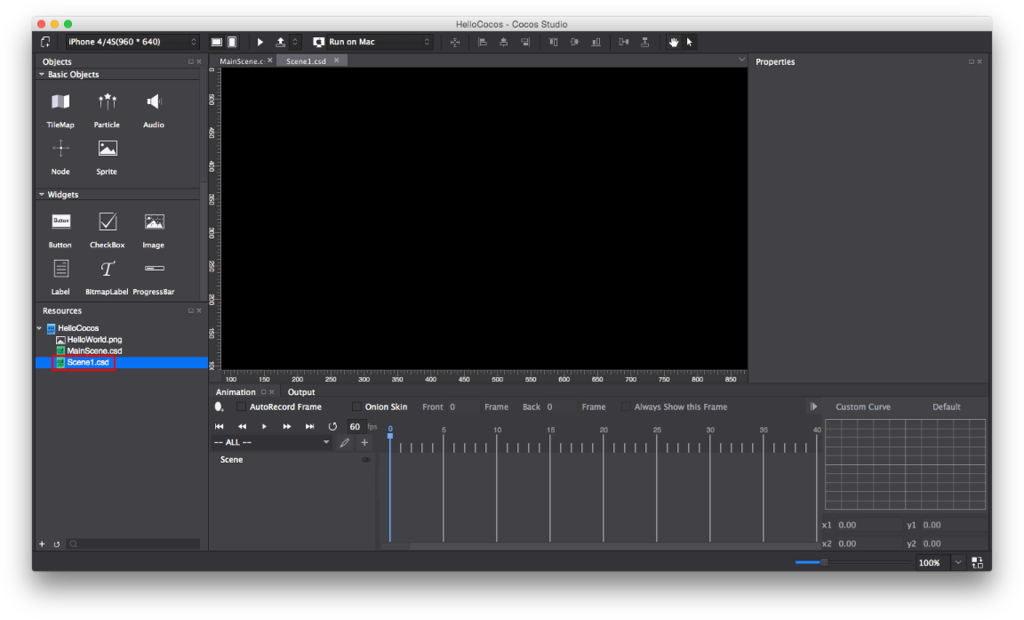
Task: Collapse the Widgets section
Action: click(42, 195)
